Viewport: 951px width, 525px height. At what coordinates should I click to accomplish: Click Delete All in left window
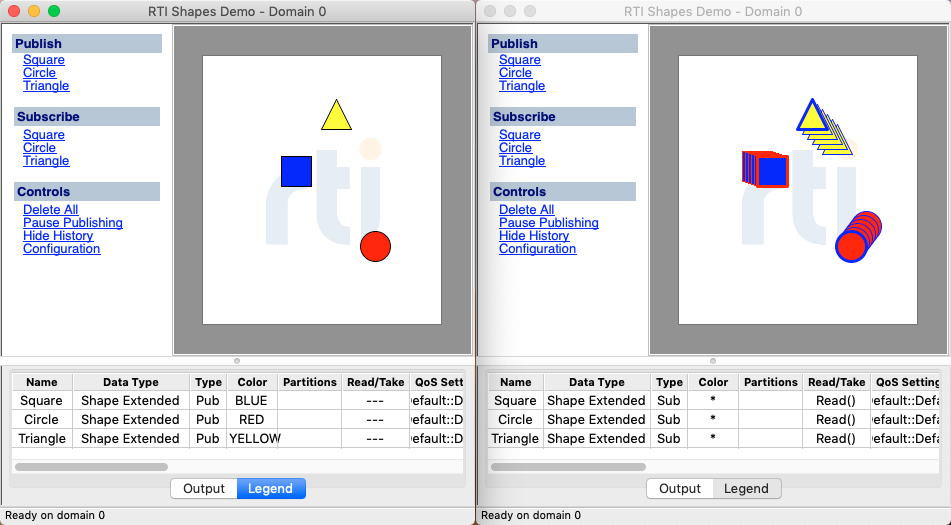tap(50, 210)
